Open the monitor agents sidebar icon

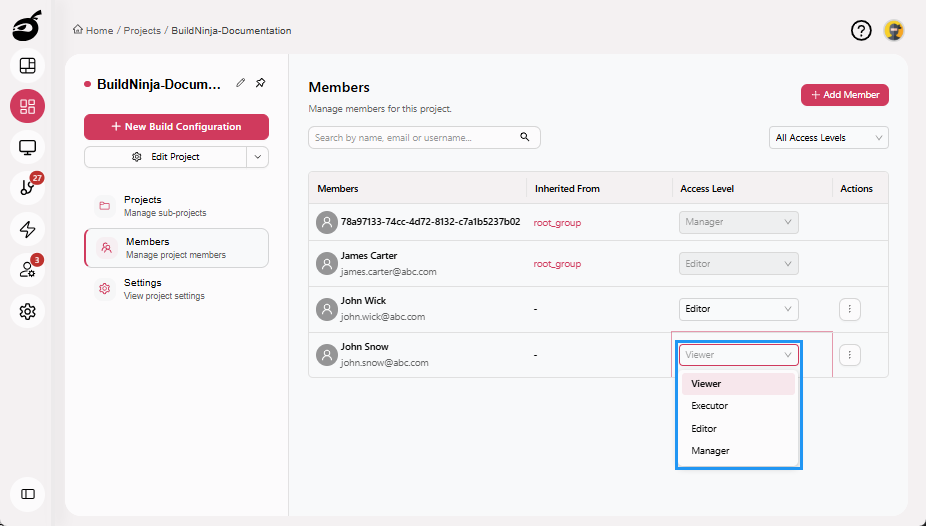point(27,147)
